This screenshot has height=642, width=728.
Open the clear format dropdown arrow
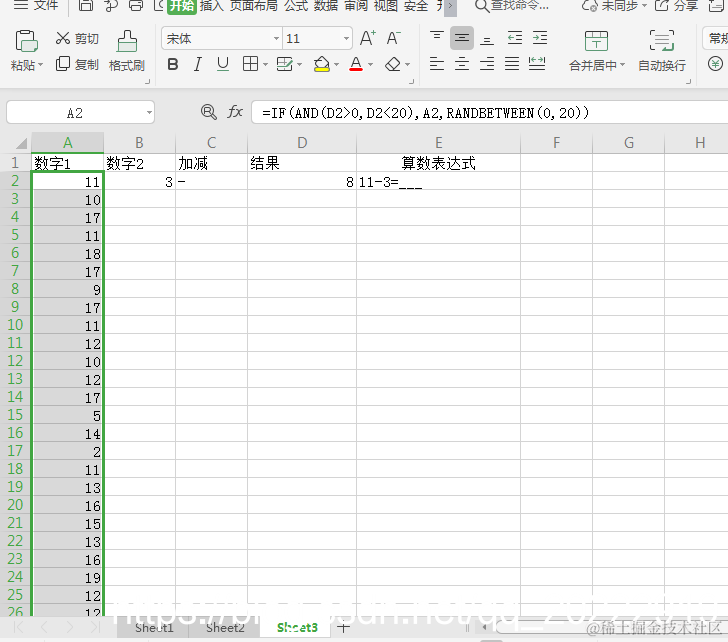click(x=407, y=65)
